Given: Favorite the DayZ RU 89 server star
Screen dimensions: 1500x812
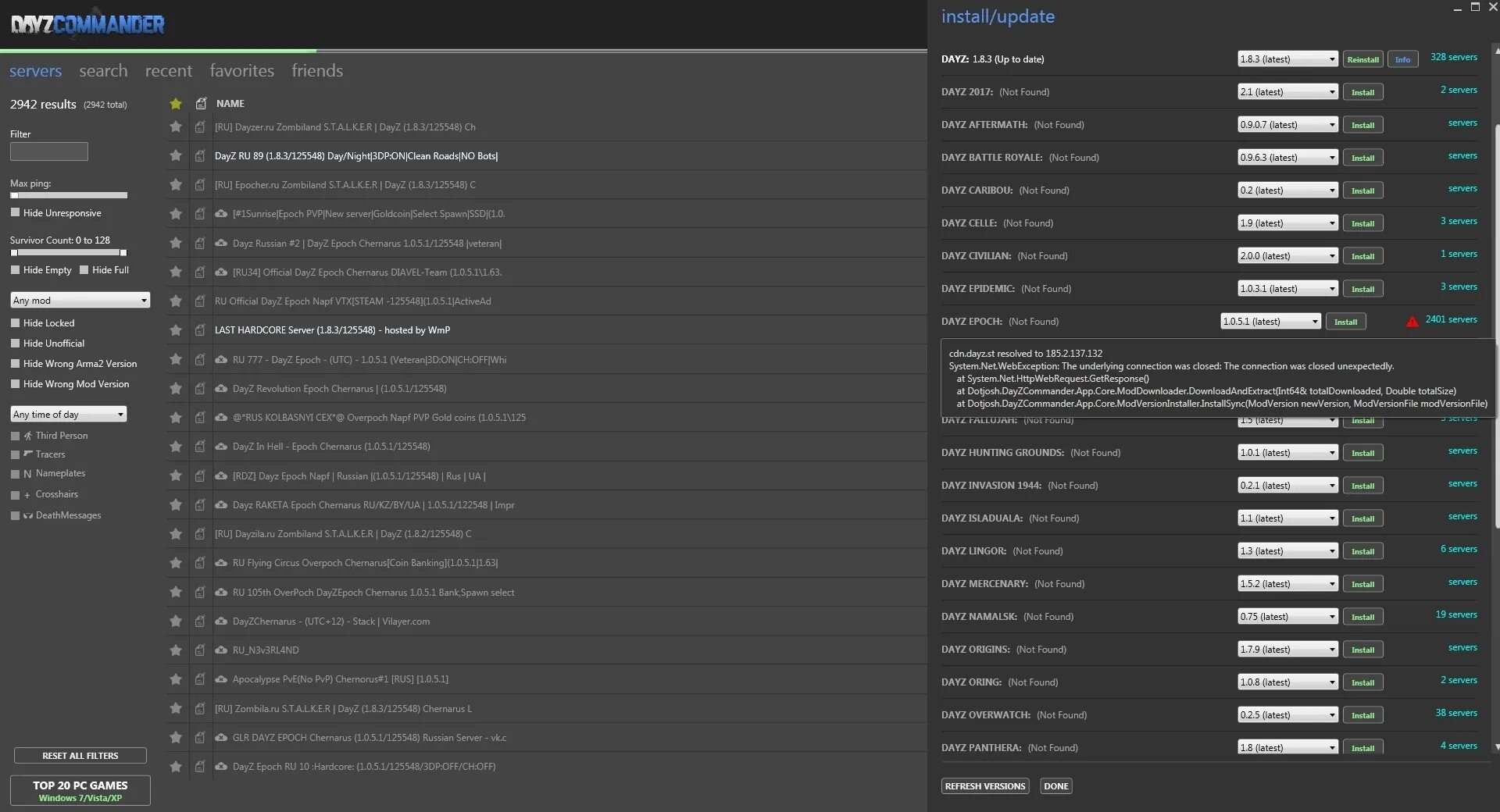Looking at the screenshot, I should click(176, 155).
